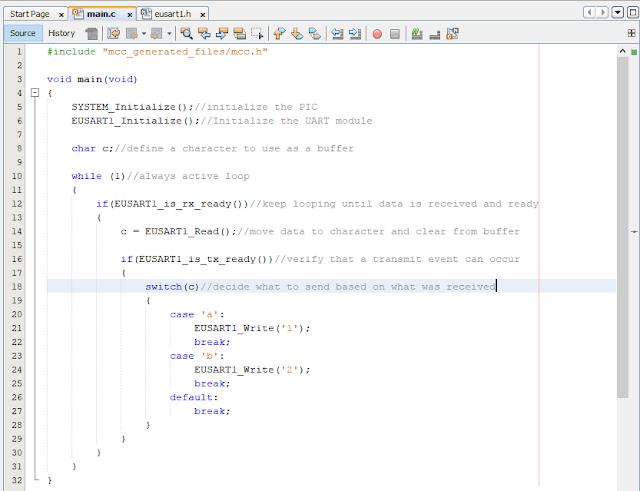Click the gray document icon after History
This screenshot has height=491, width=640.
[92, 33]
